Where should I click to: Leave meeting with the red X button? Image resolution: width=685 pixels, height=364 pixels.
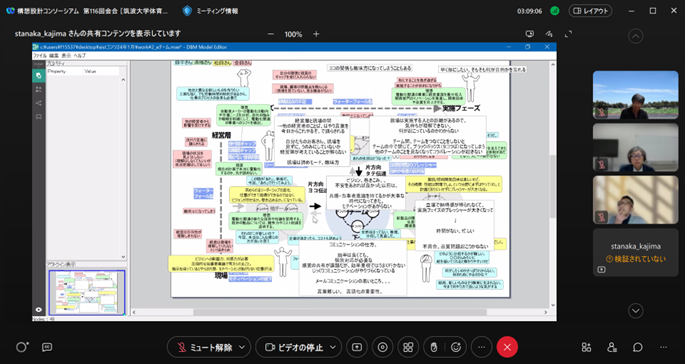click(x=507, y=347)
